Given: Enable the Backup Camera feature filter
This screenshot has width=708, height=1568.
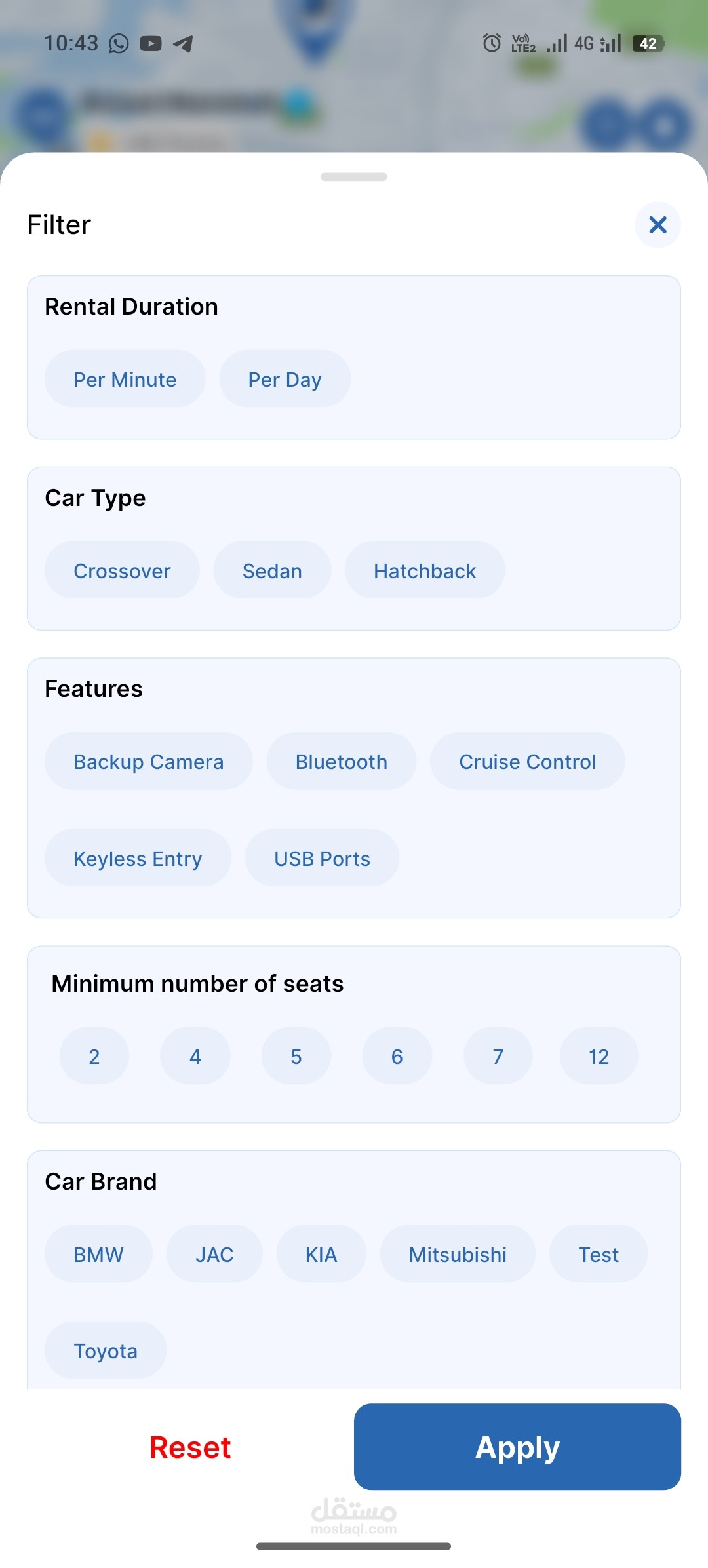Looking at the screenshot, I should (x=148, y=761).
